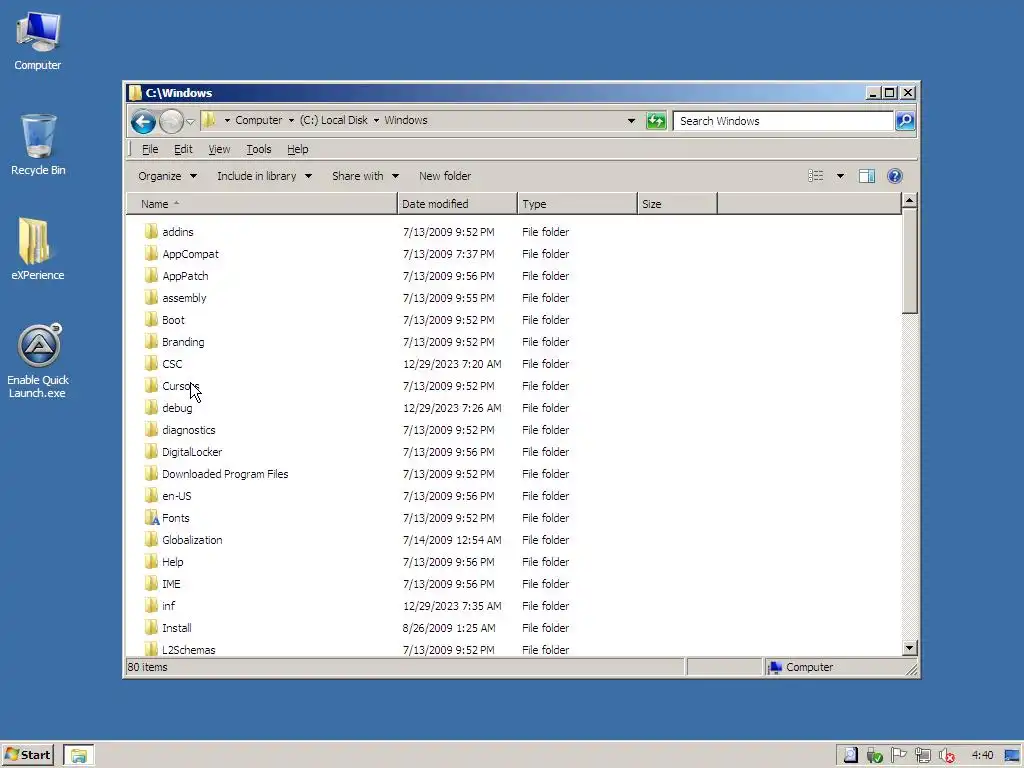
Task: Click the Windows breadcrumb segment
Action: [406, 120]
